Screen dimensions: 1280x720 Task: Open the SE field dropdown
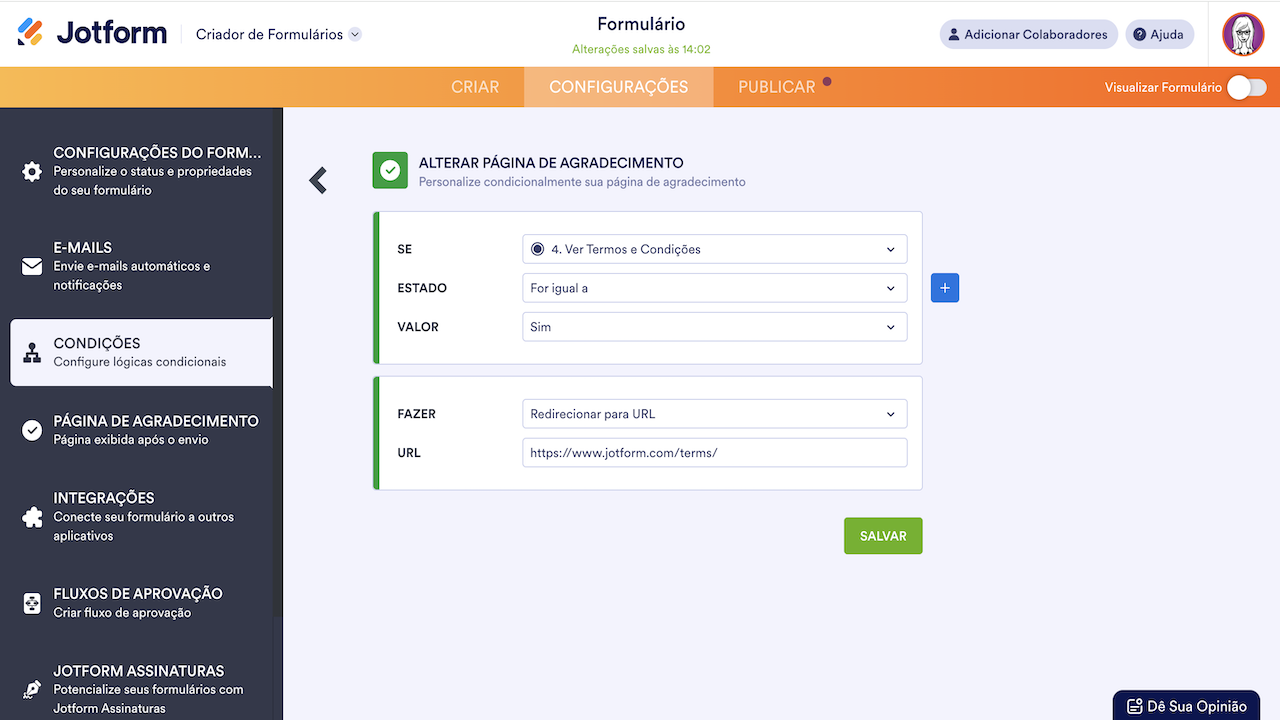[714, 249]
